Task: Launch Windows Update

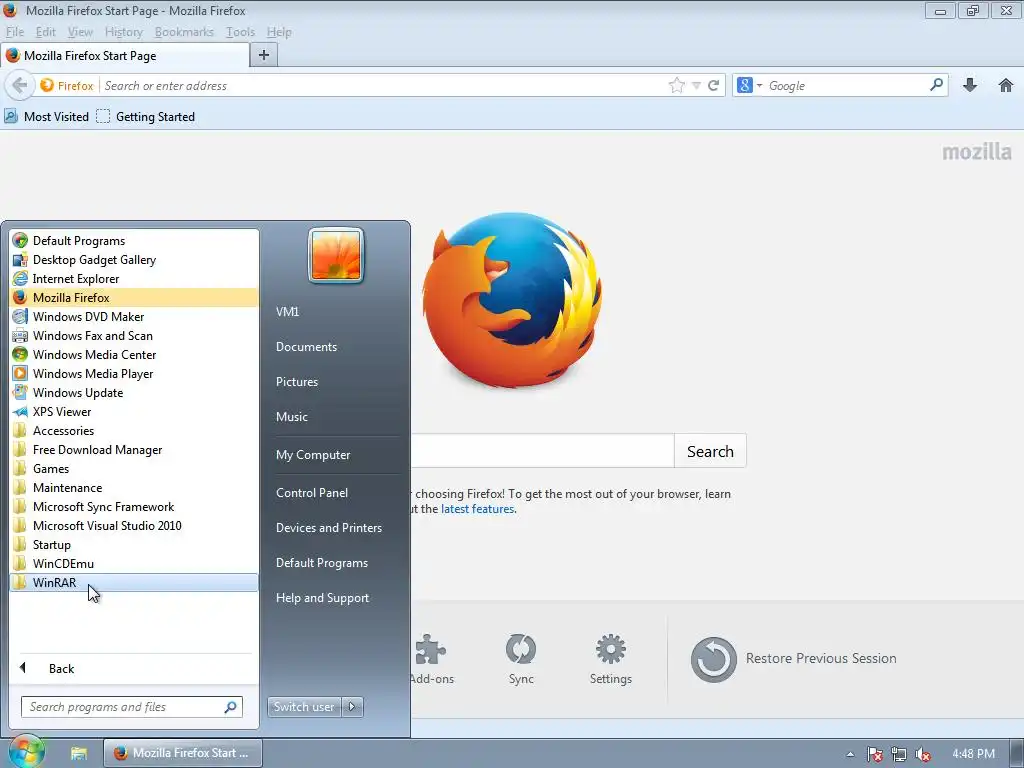Action: [134, 392]
